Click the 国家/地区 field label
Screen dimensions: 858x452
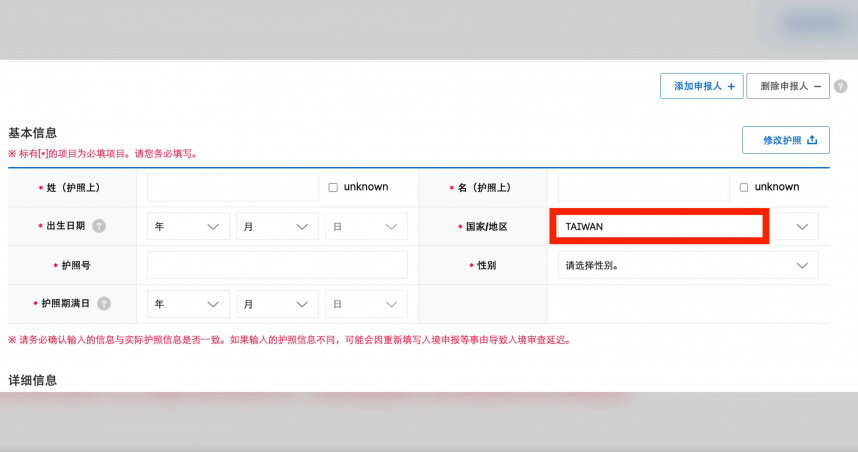486,227
